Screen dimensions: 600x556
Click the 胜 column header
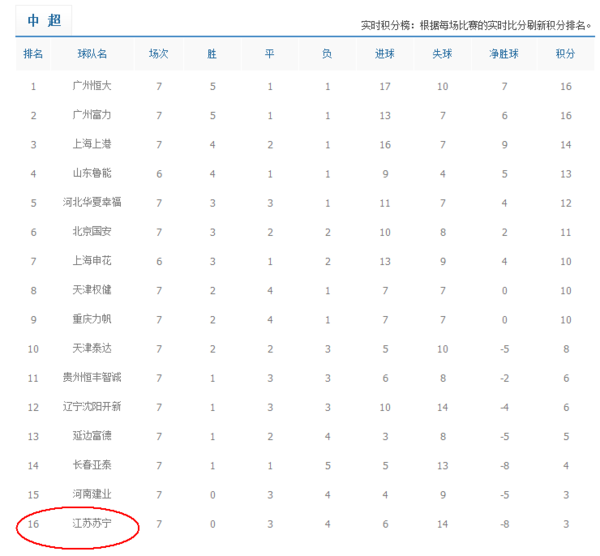coord(212,54)
